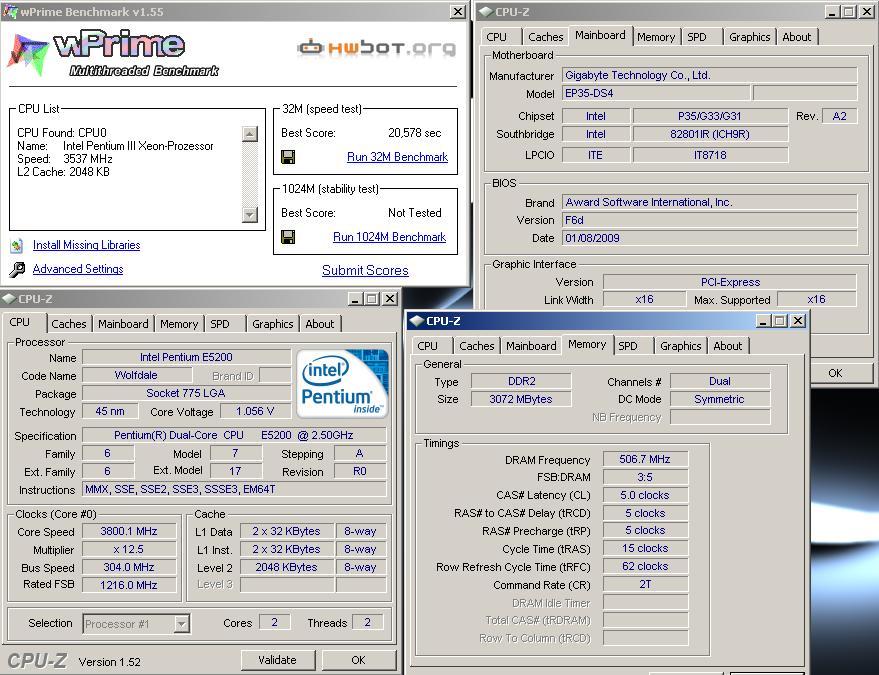The height and width of the screenshot is (675, 879).
Task: Select Graphics tab in the Memory window
Action: coord(681,345)
